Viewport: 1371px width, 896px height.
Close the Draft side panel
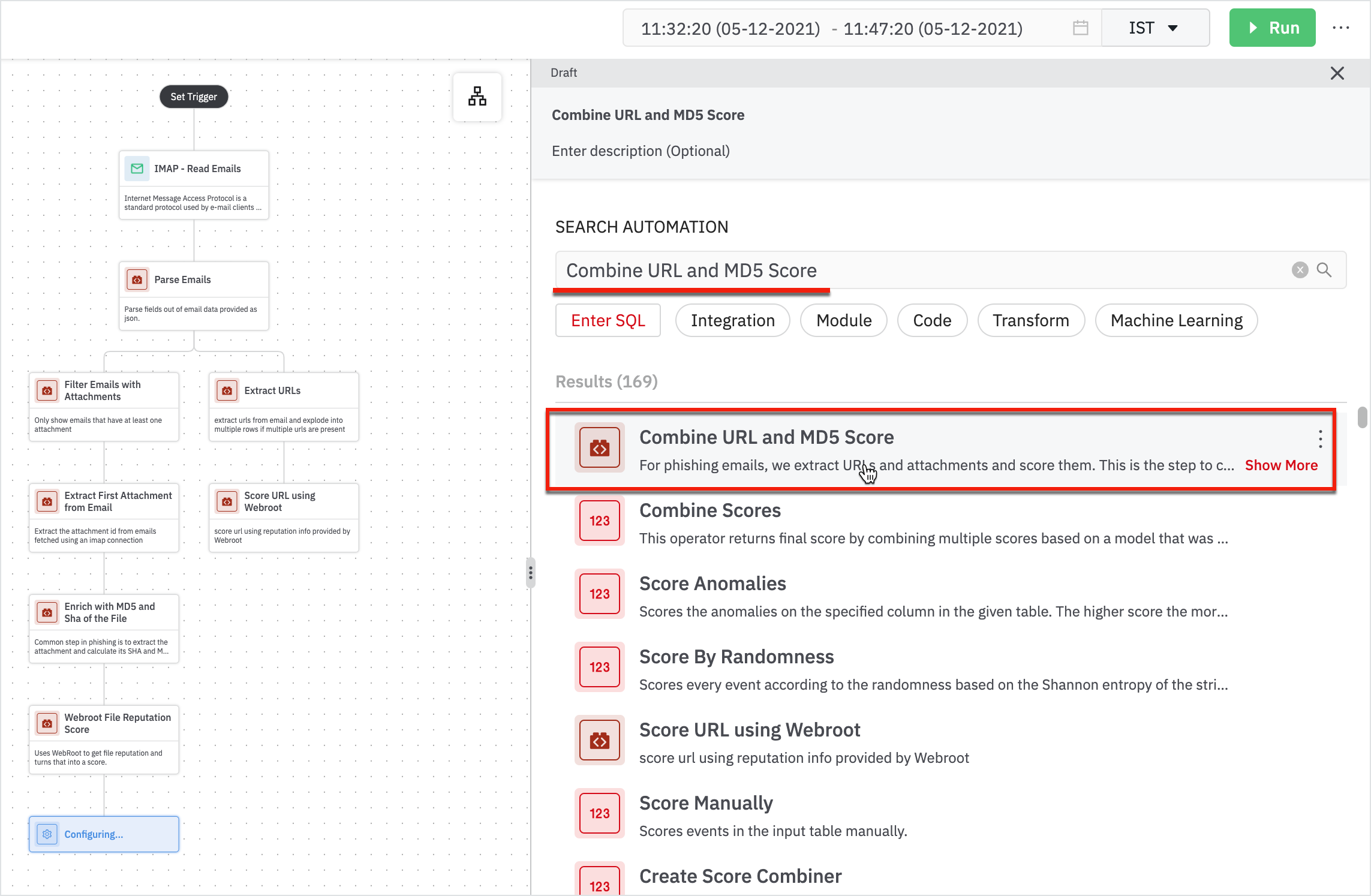tap(1337, 73)
